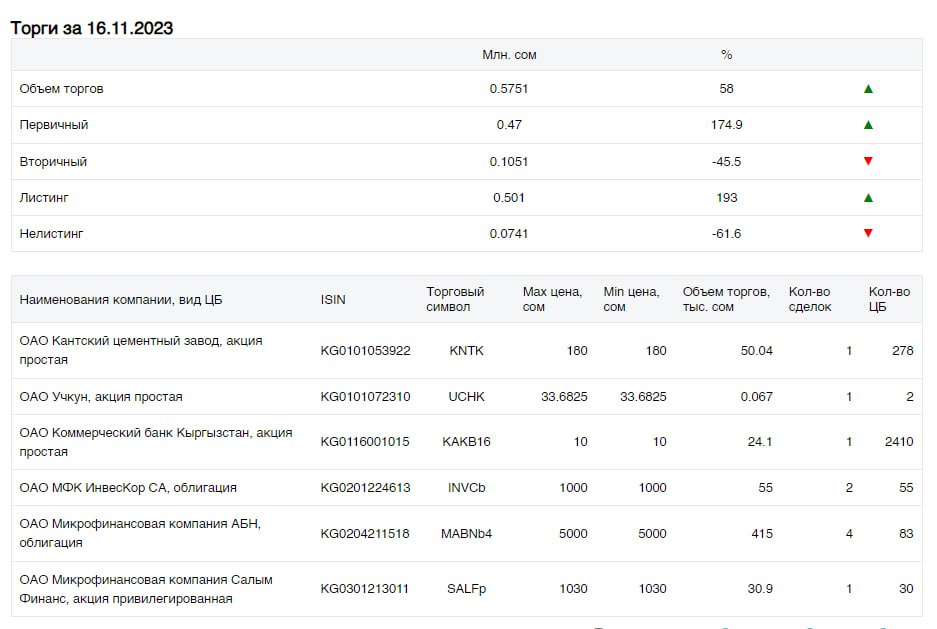Click green up arrow in Первичный row
Viewport: 937px width, 629px height.
pyautogui.click(x=868, y=125)
